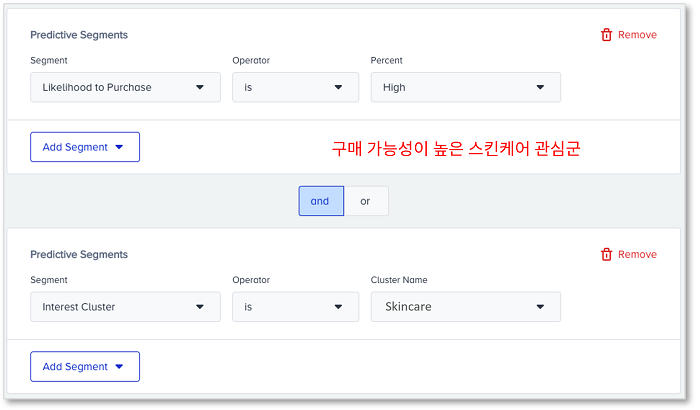Open the Cluster Name dropdown showing Skincare
This screenshot has height=410, width=700.
[x=466, y=307]
